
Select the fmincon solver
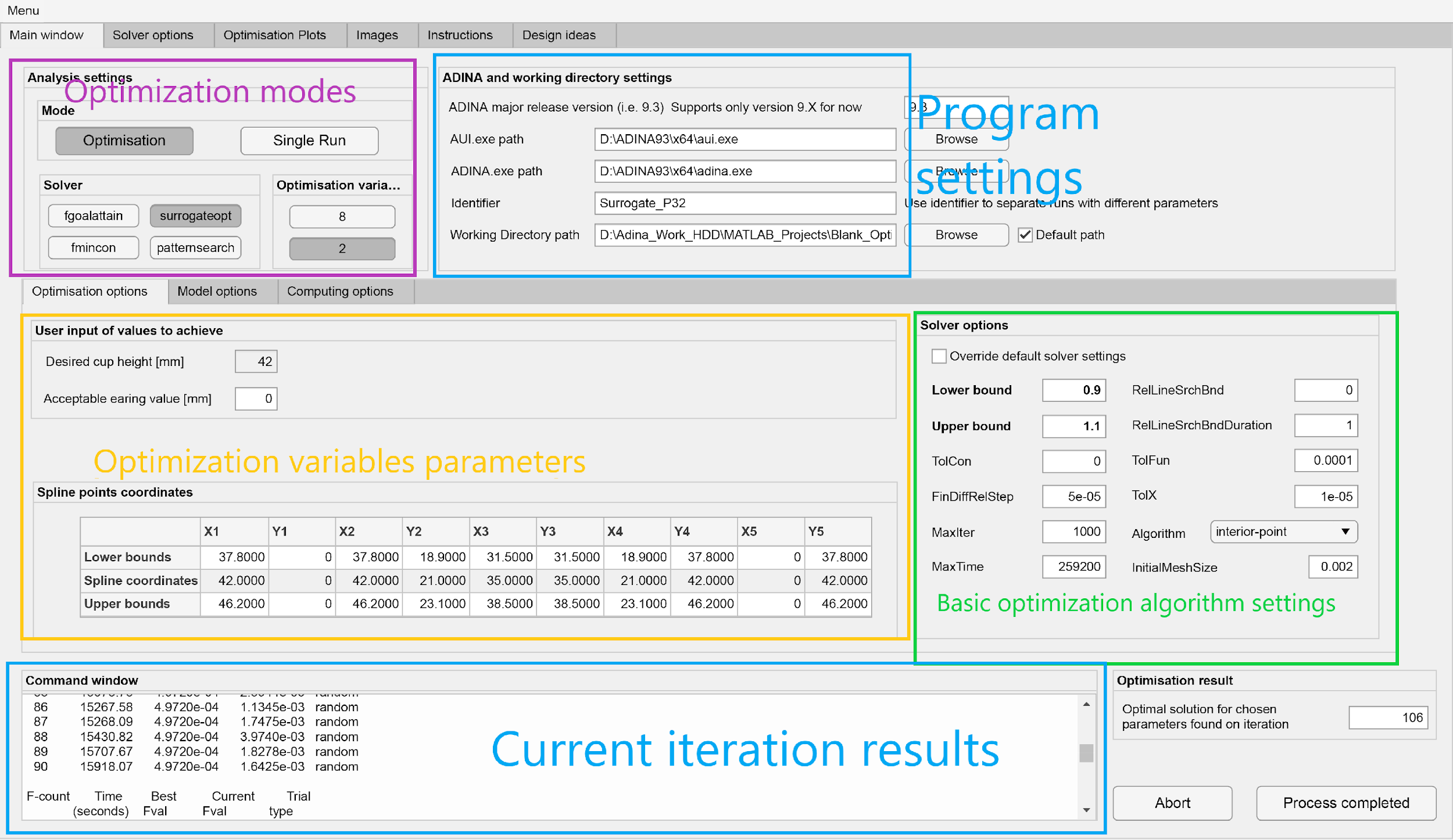click(93, 247)
